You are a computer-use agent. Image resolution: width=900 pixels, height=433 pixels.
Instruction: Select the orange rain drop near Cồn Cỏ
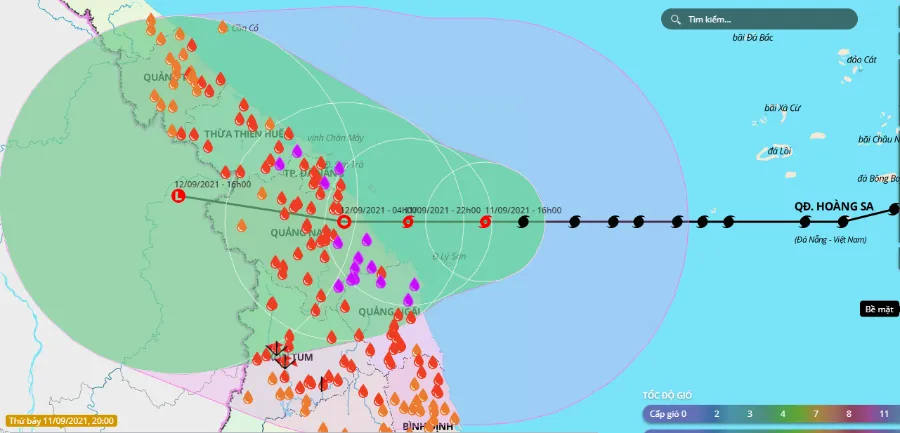pos(223,29)
